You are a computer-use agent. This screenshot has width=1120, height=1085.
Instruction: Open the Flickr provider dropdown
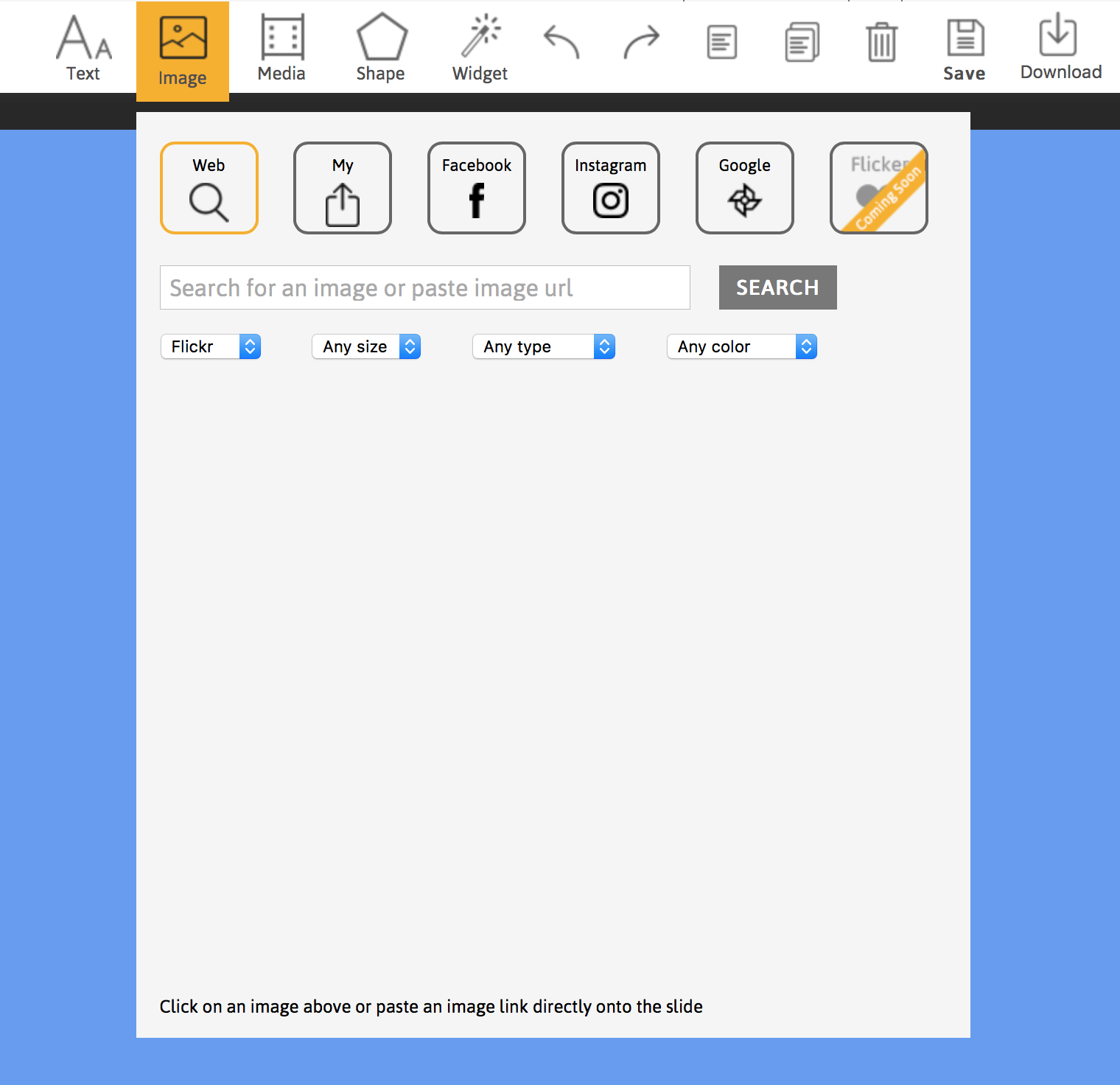[x=211, y=346]
